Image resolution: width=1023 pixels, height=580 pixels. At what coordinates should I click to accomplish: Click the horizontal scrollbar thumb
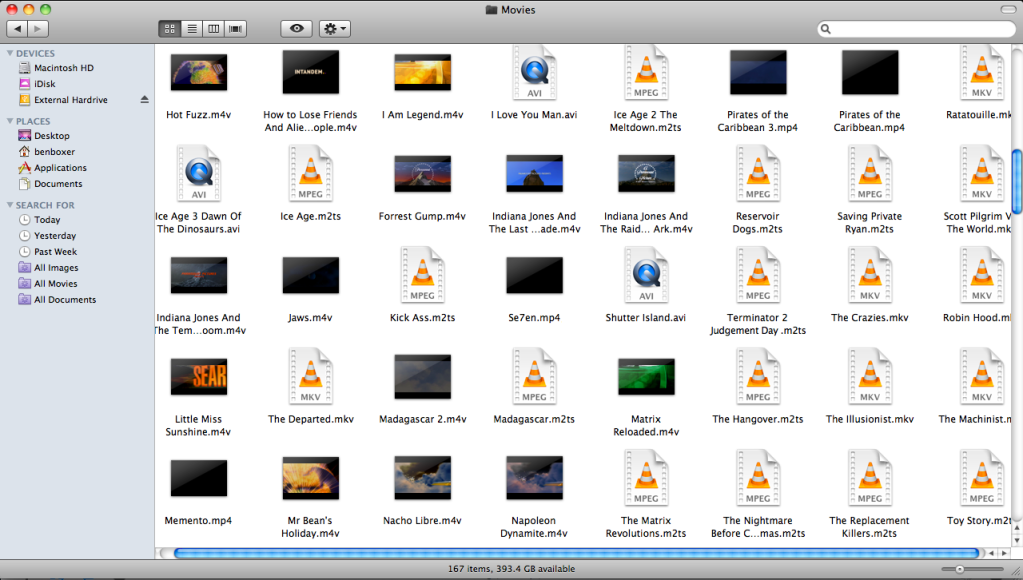tap(577, 553)
